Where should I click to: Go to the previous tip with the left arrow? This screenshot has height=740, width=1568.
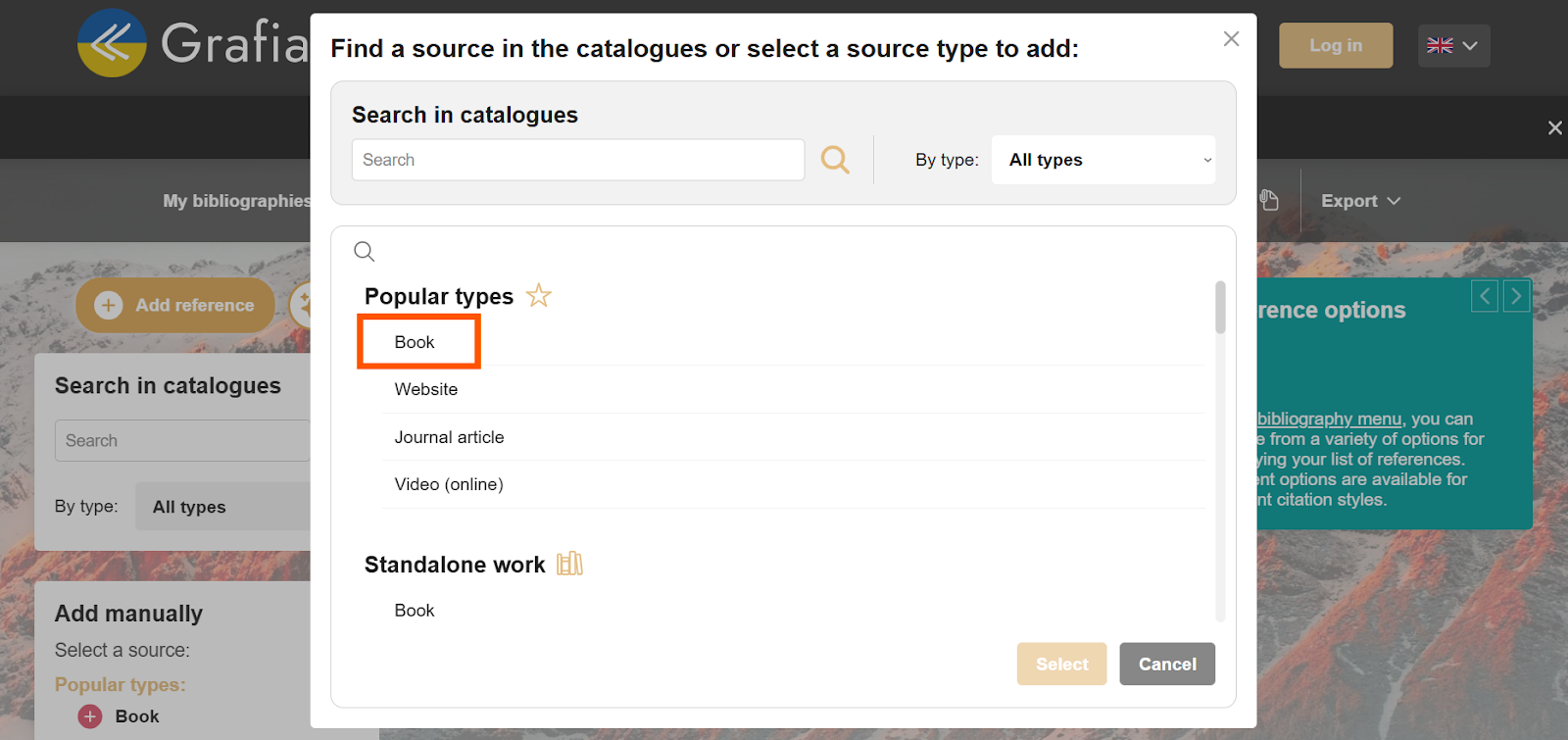(1485, 296)
